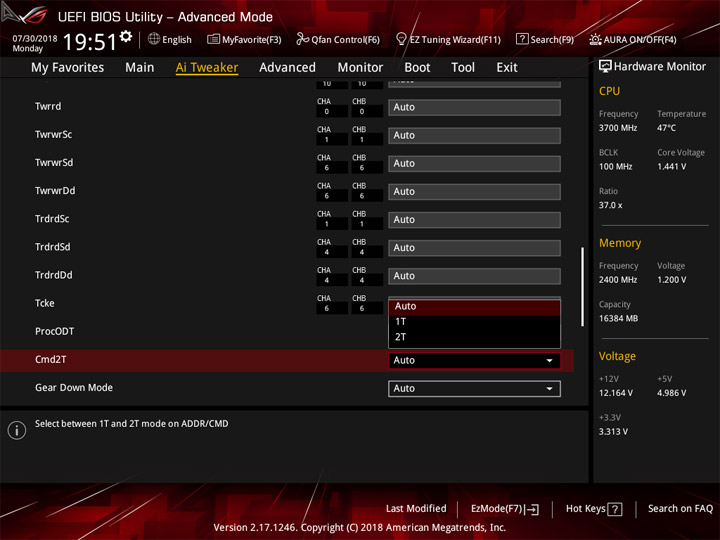This screenshot has height=540, width=720.
Task: Click the TwrwrSd Auto input field
Action: click(474, 163)
